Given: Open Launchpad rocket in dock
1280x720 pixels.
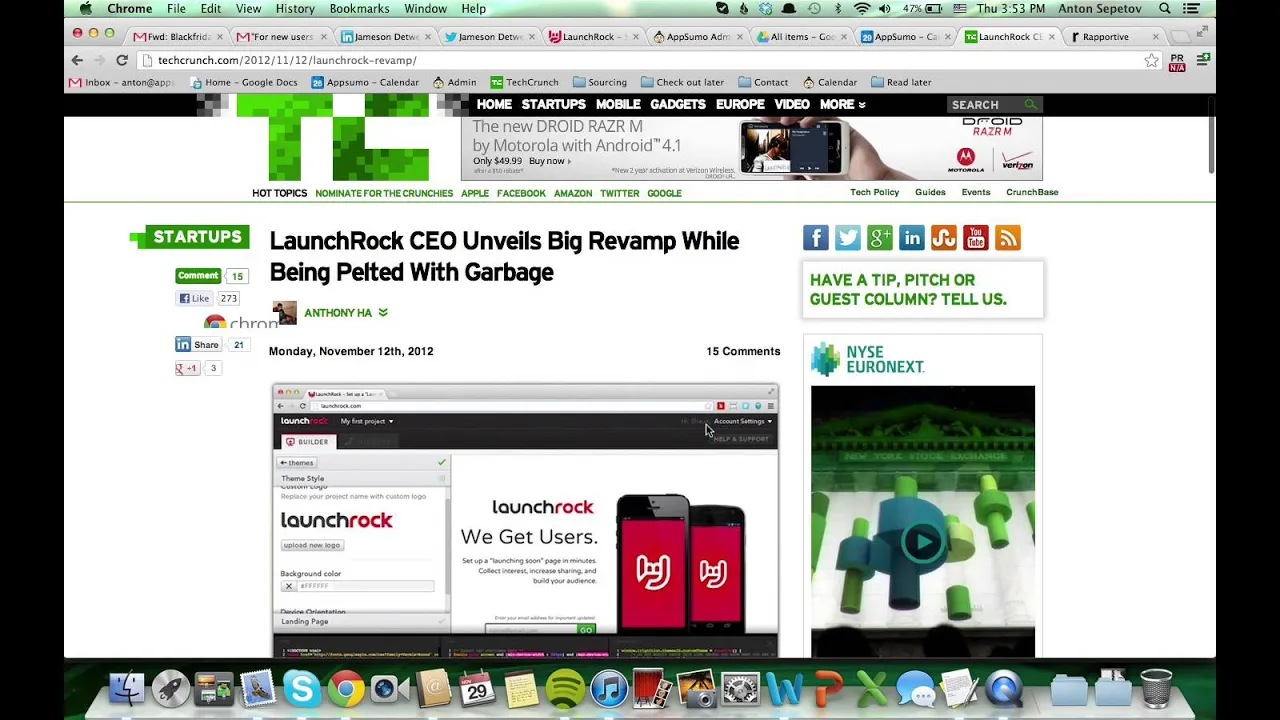Looking at the screenshot, I should coord(170,689).
